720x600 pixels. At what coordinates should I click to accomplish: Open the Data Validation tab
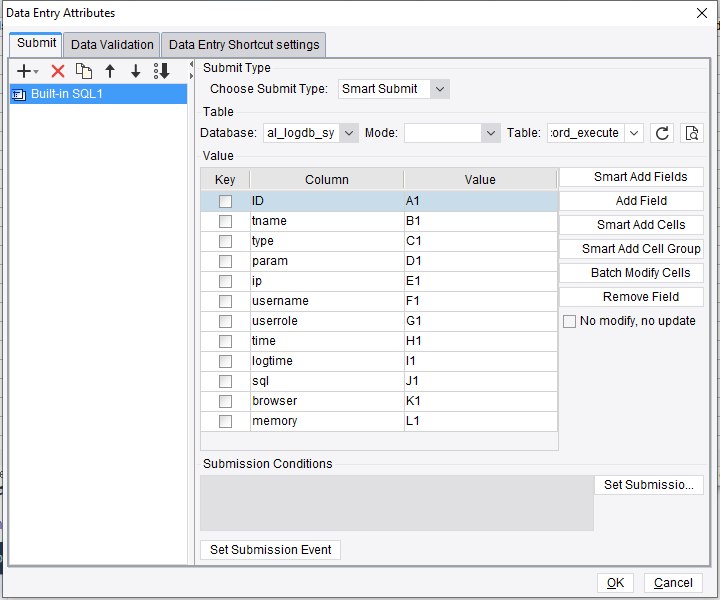[112, 45]
